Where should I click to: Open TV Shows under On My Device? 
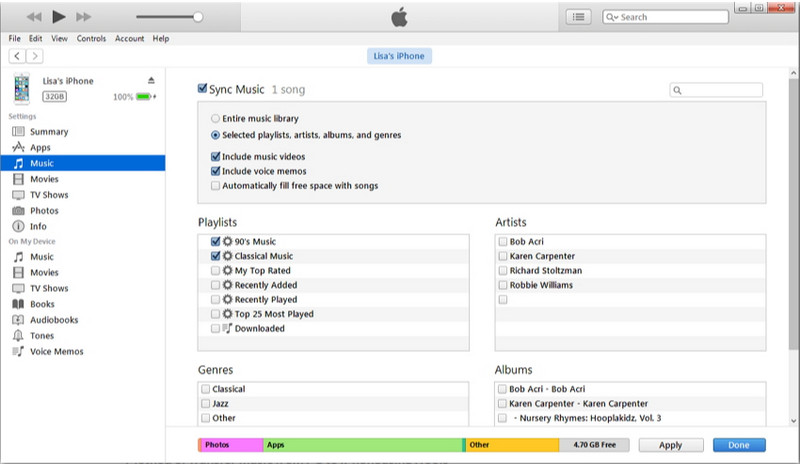click(83, 288)
